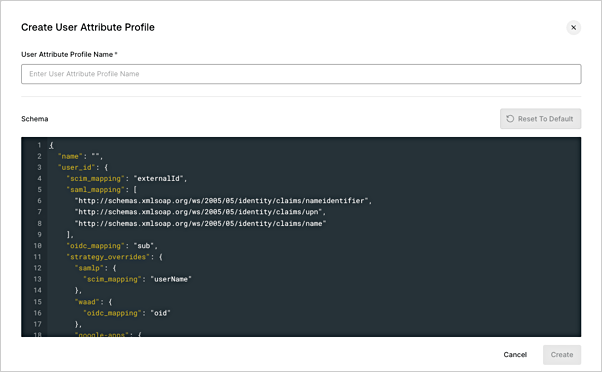
Task: Click the User Attribute Profile Name field
Action: (301, 74)
